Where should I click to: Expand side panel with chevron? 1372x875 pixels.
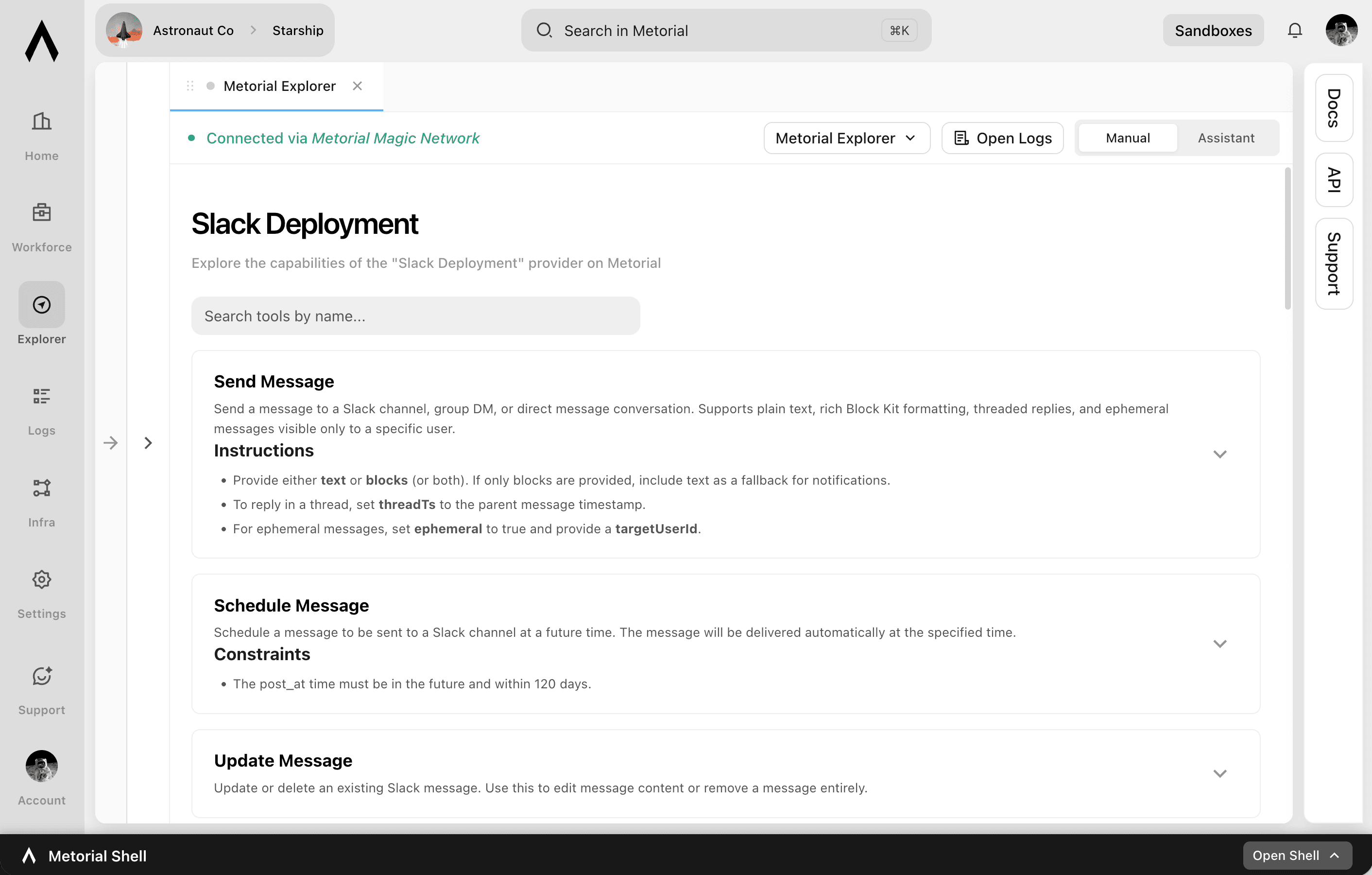point(148,443)
